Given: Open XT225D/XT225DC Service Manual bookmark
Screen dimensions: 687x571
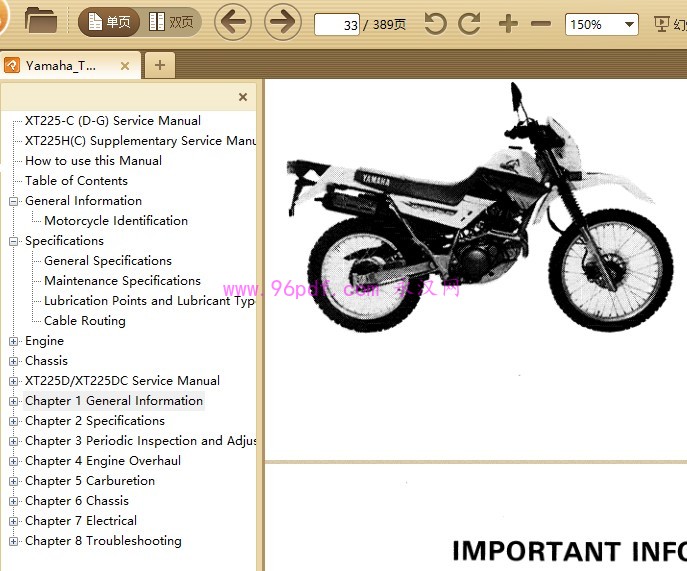Looking at the screenshot, I should coord(122,381).
